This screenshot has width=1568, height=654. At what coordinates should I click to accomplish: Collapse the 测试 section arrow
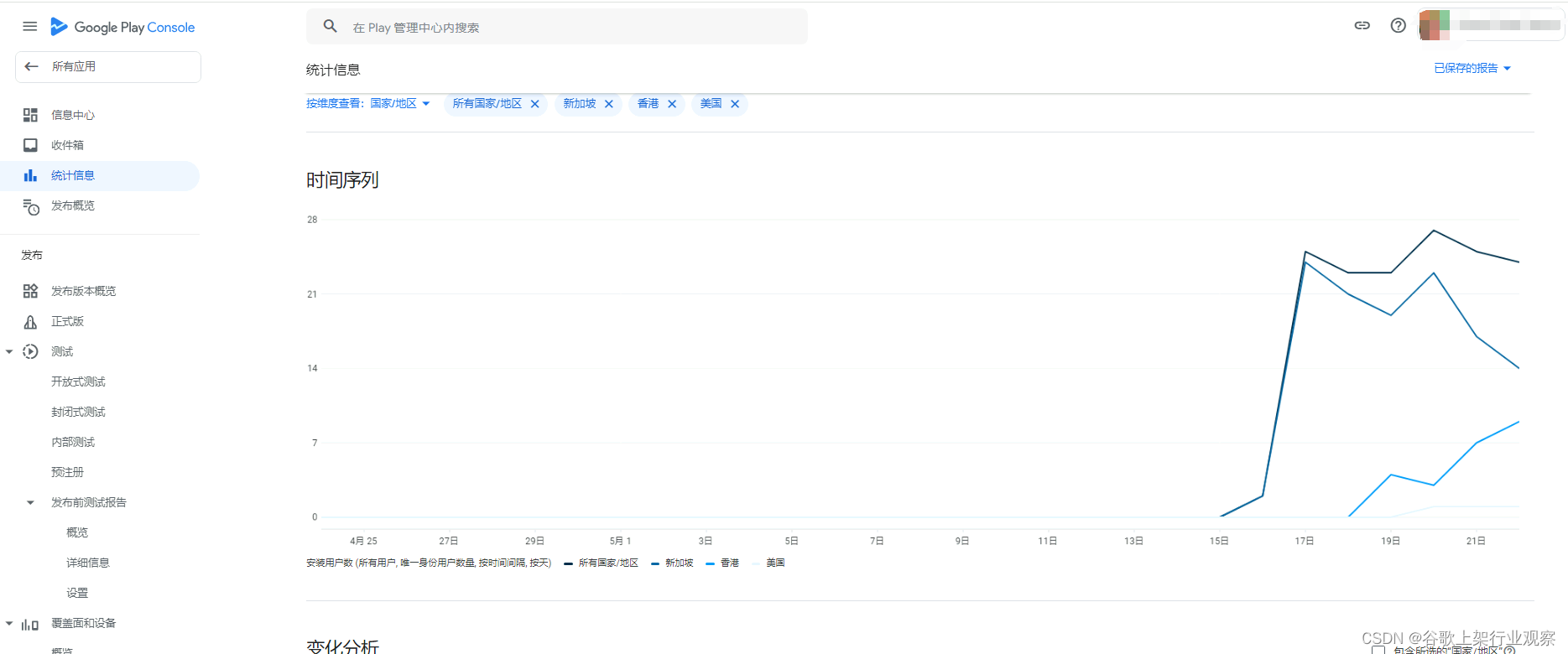point(9,351)
